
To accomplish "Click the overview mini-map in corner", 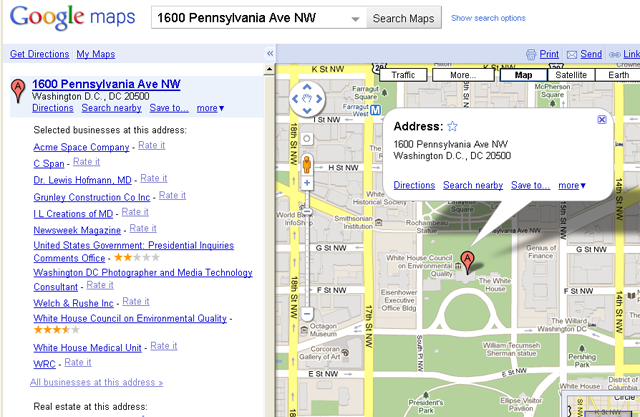I will (600, 404).
